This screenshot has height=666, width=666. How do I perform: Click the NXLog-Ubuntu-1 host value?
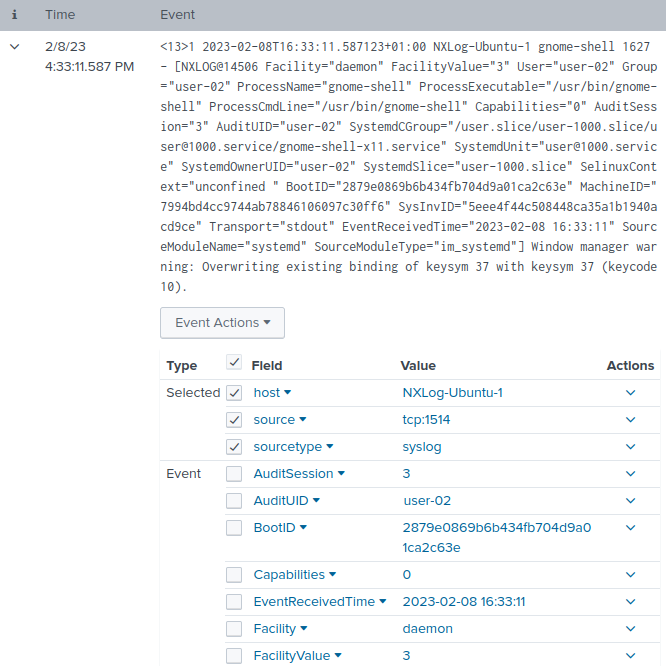pyautogui.click(x=452, y=393)
